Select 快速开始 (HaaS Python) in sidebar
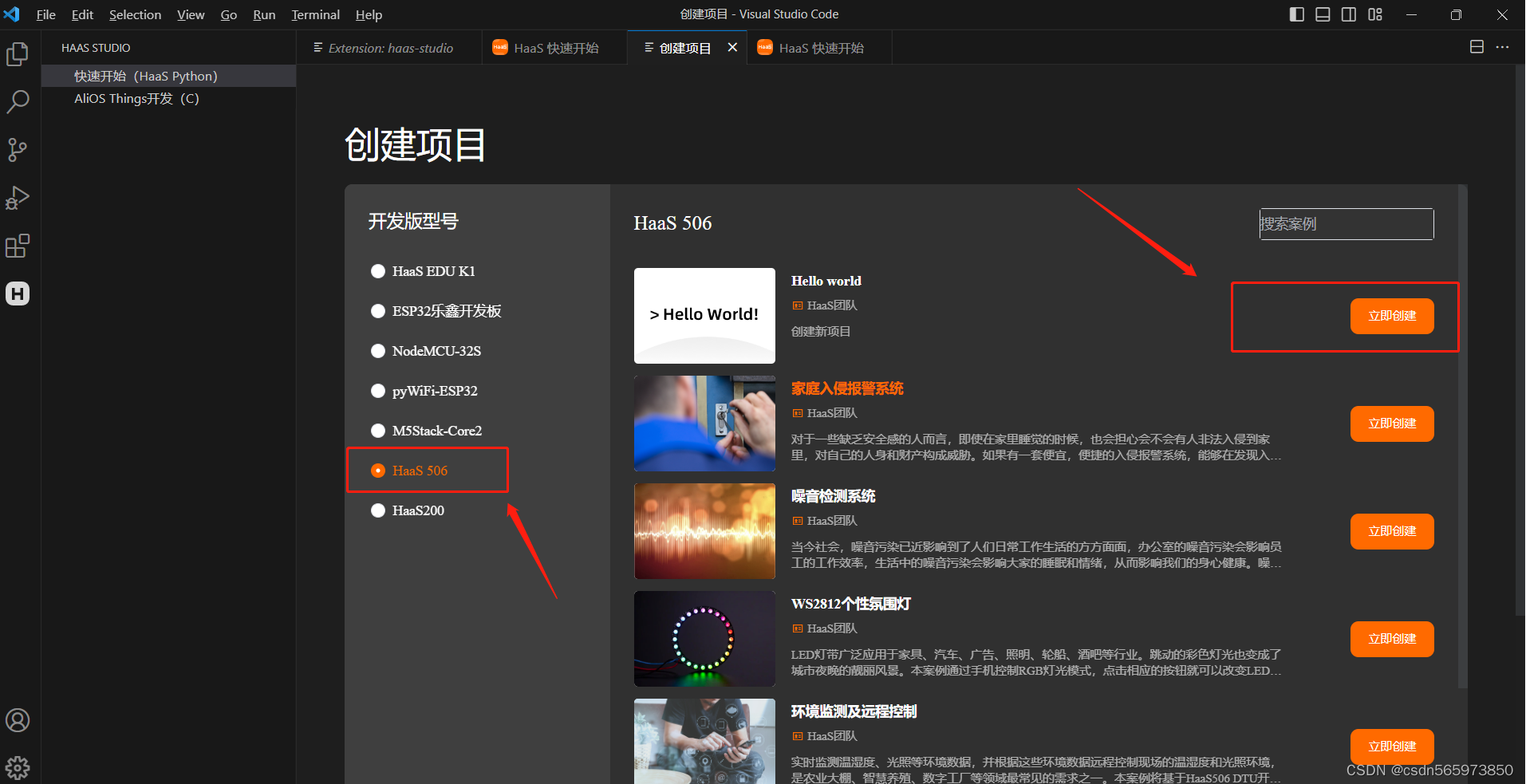Image resolution: width=1526 pixels, height=784 pixels. [168, 76]
